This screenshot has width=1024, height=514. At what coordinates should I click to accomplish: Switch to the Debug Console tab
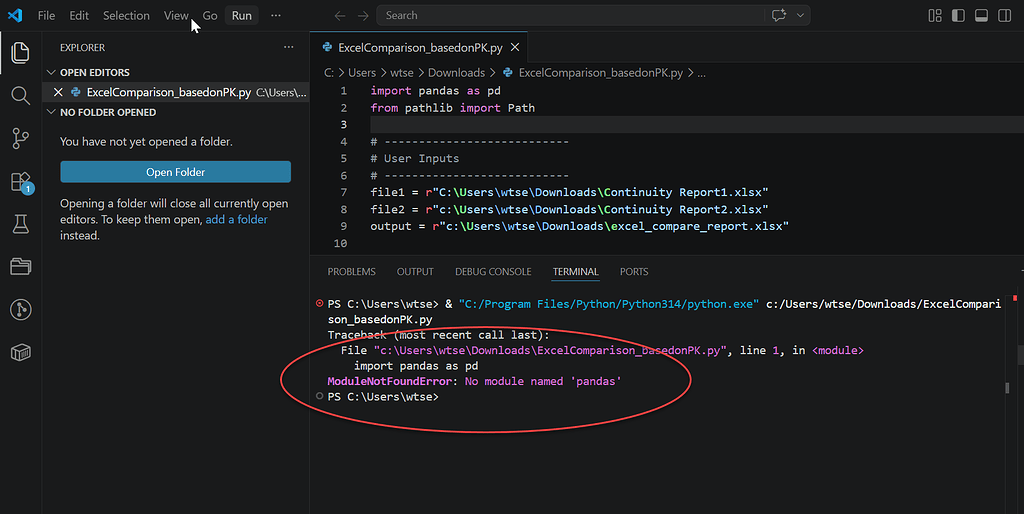coord(493,272)
